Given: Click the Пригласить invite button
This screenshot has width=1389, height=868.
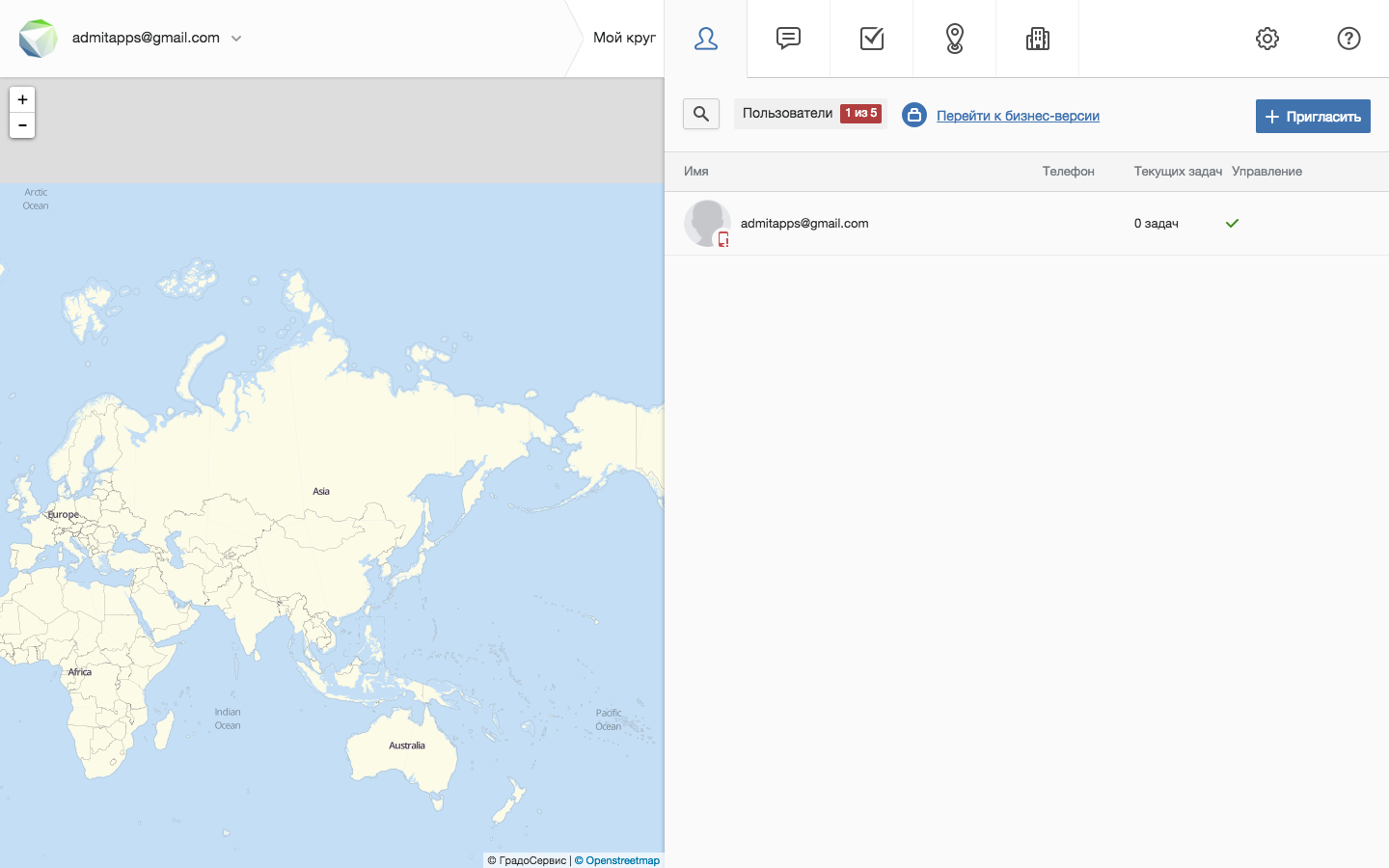Looking at the screenshot, I should 1313,117.
